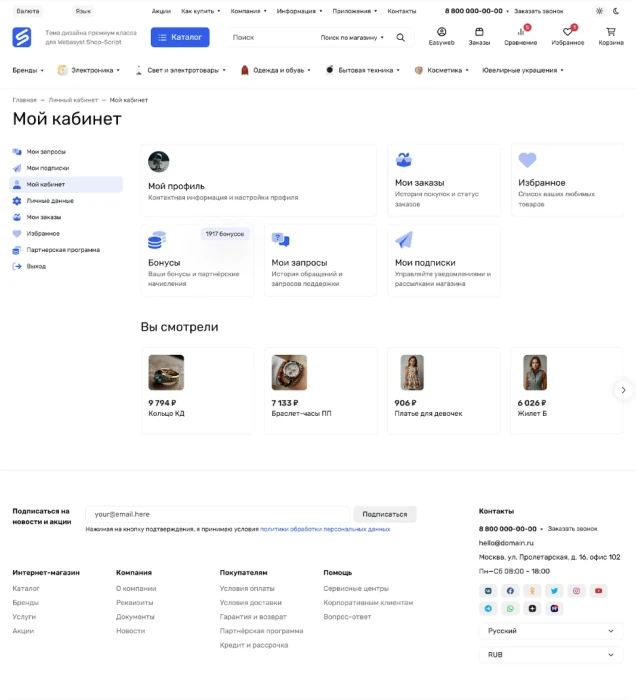The height and width of the screenshot is (700, 636).
Task: Select Партнерская программа in sidebar
Action: click(66, 250)
